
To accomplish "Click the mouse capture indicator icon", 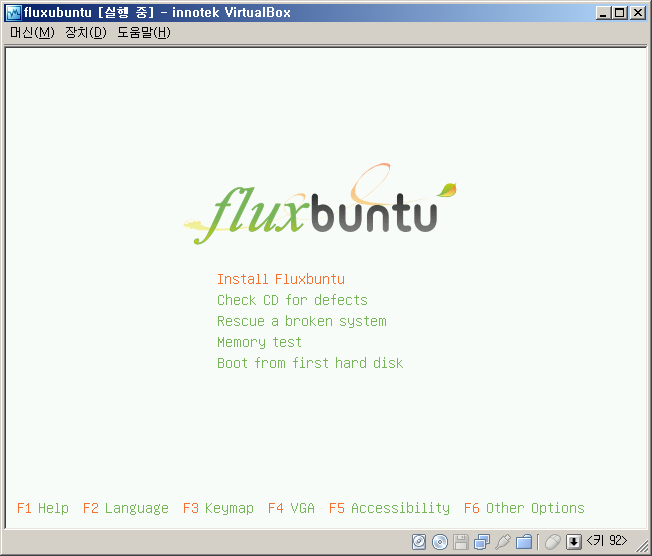I will pos(553,542).
